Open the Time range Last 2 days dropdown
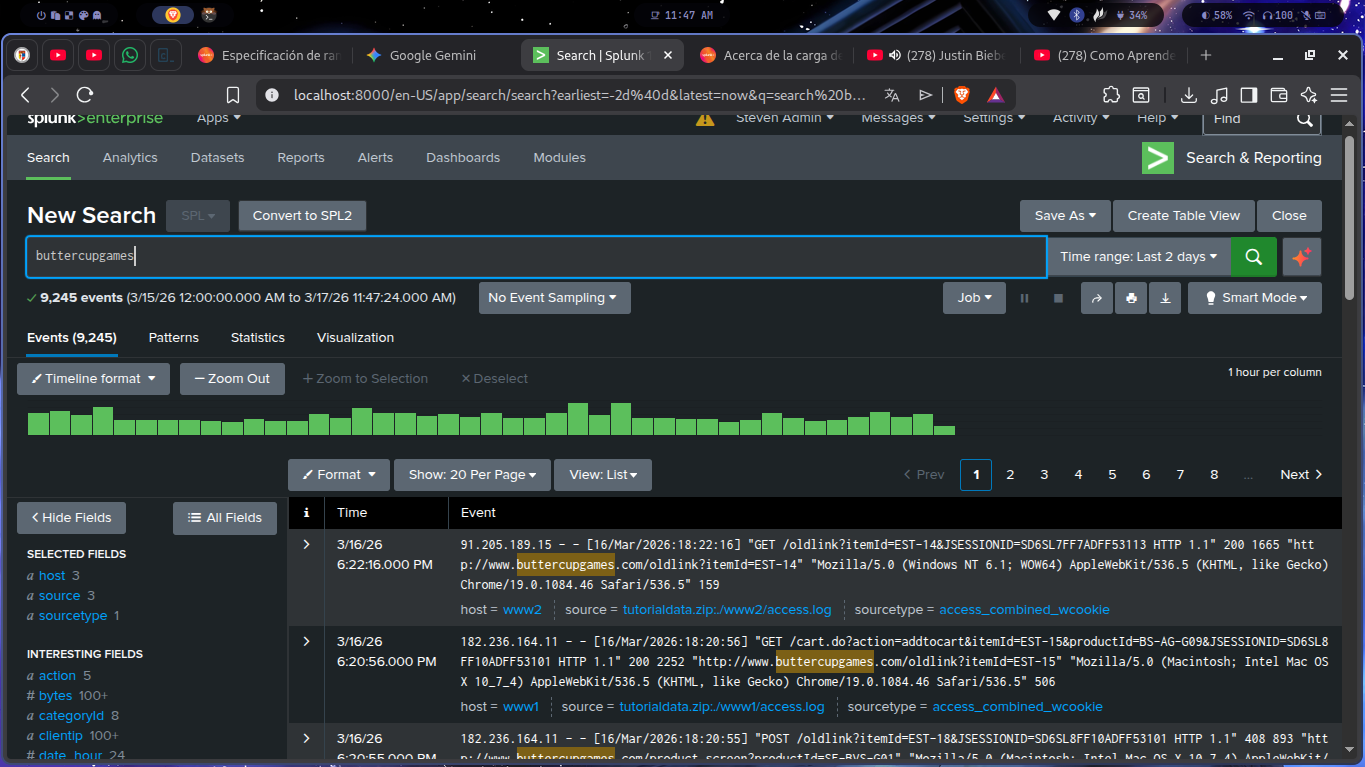The image size is (1365, 767). [x=1138, y=257]
